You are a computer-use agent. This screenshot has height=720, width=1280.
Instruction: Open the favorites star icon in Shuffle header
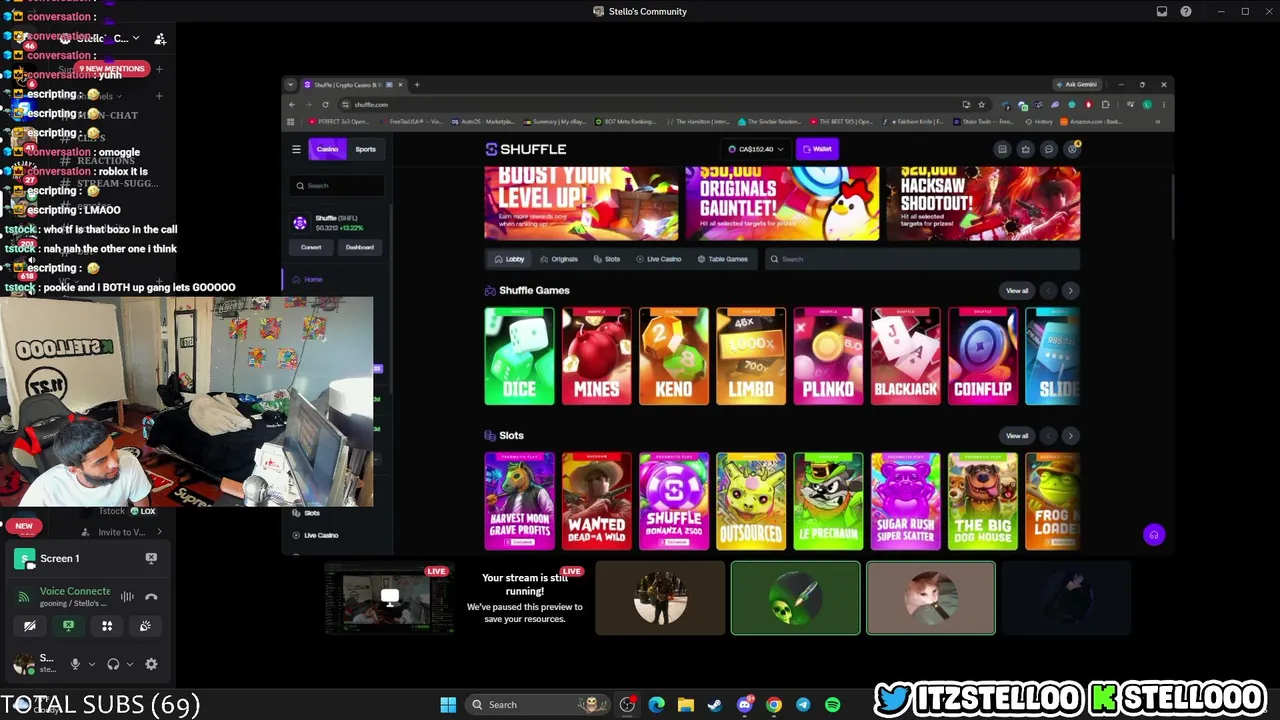1025,149
